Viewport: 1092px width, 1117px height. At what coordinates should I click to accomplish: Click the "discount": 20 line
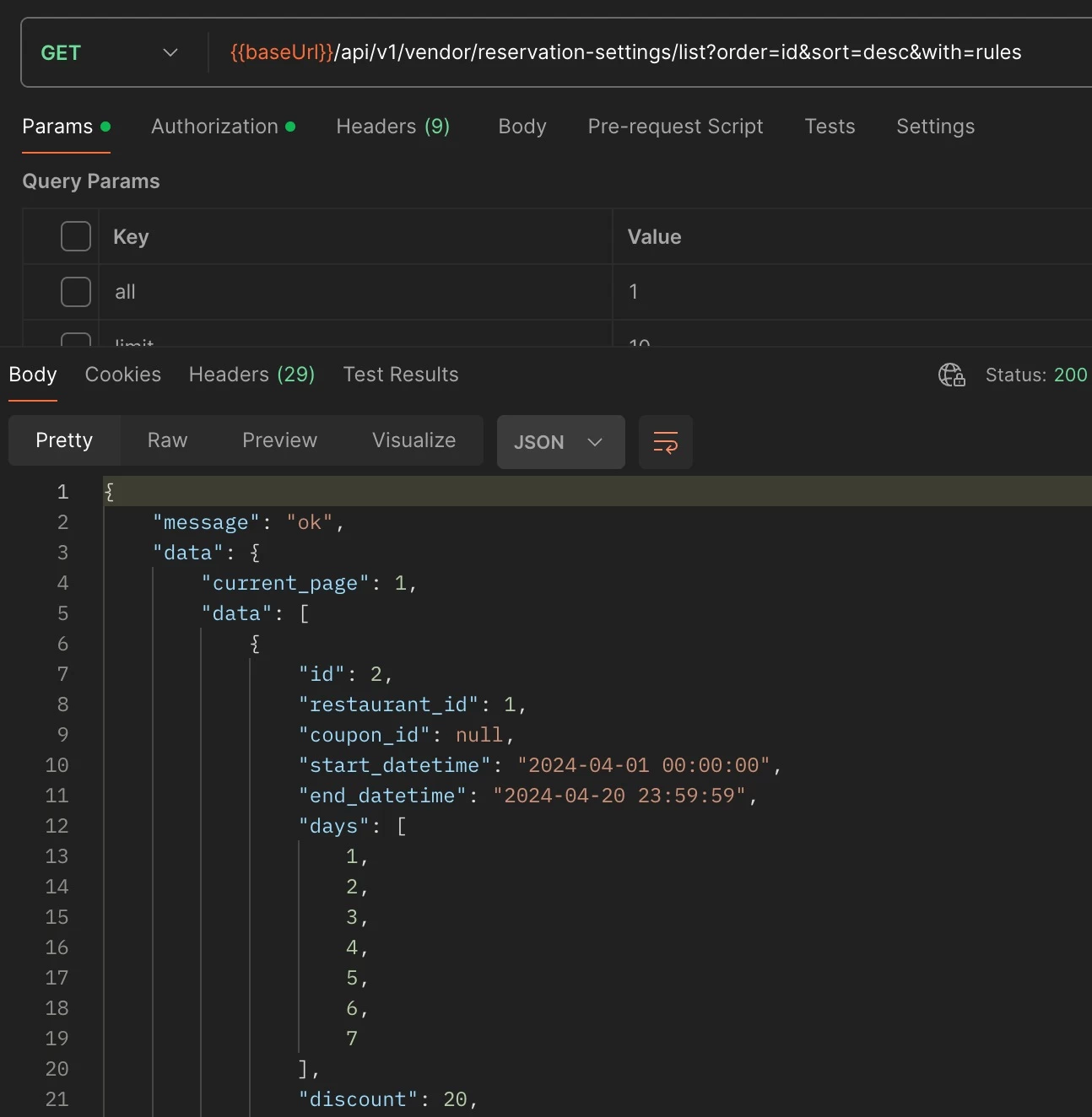coord(388,1099)
